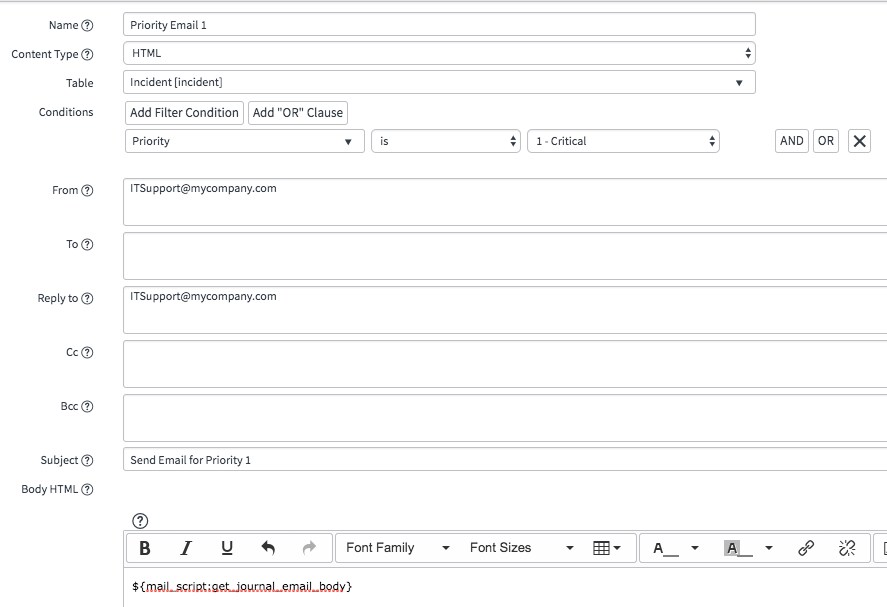887x607 pixels.
Task: Click the Remove Link icon
Action: pyautogui.click(x=847, y=547)
